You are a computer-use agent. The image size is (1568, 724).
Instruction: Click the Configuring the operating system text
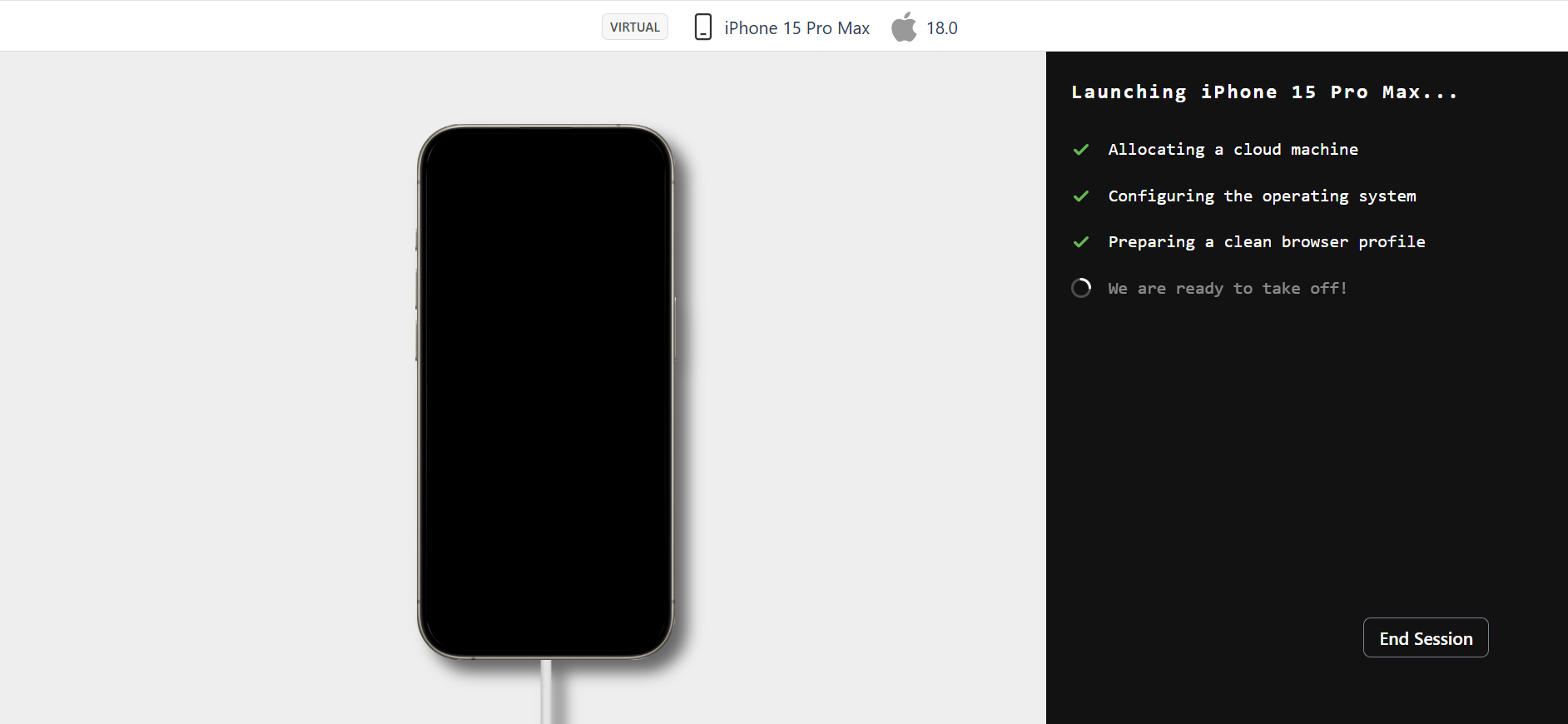(1263, 196)
